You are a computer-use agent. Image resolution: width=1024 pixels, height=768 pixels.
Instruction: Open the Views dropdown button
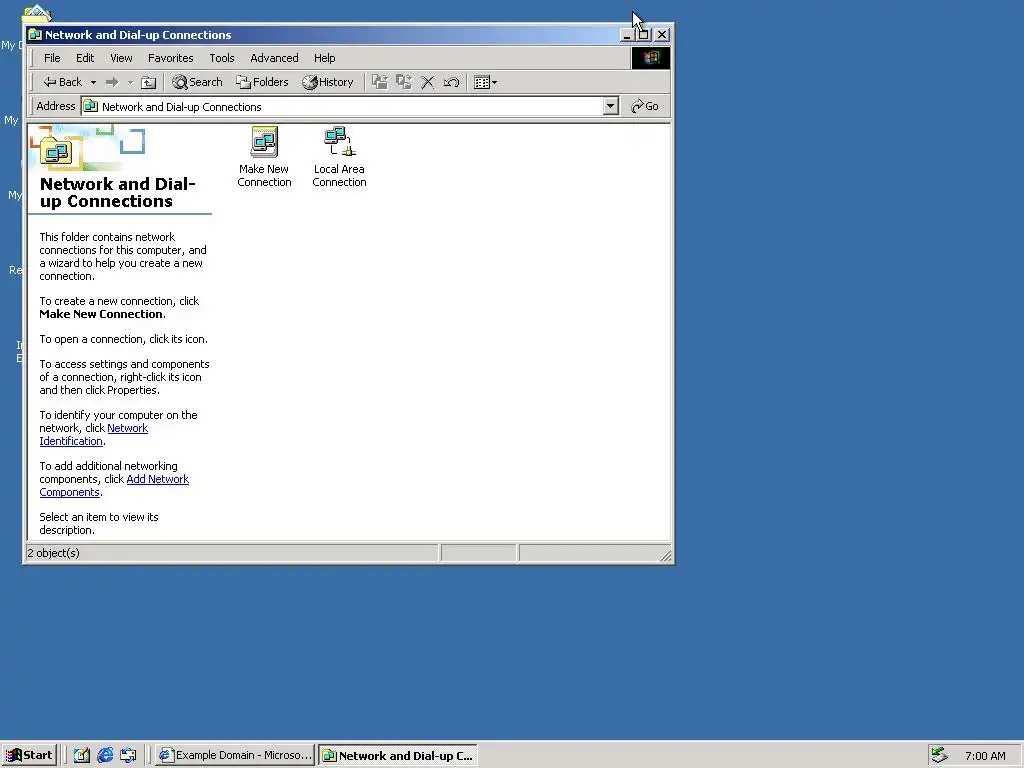(485, 82)
